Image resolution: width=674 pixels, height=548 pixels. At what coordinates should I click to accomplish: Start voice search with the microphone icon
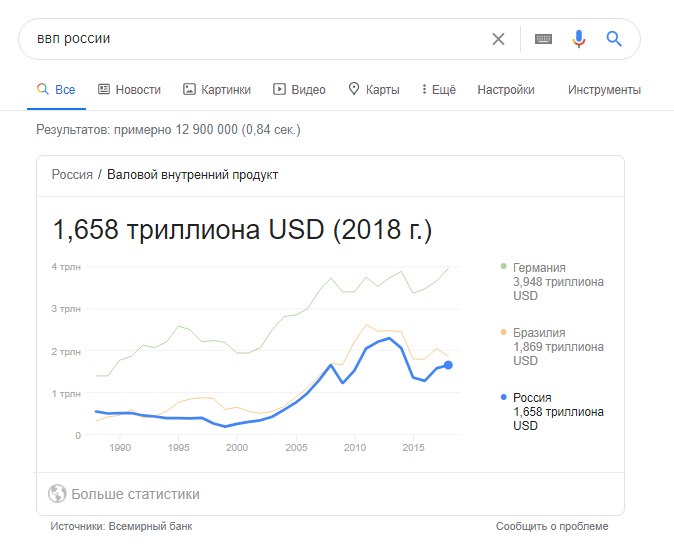(x=579, y=39)
